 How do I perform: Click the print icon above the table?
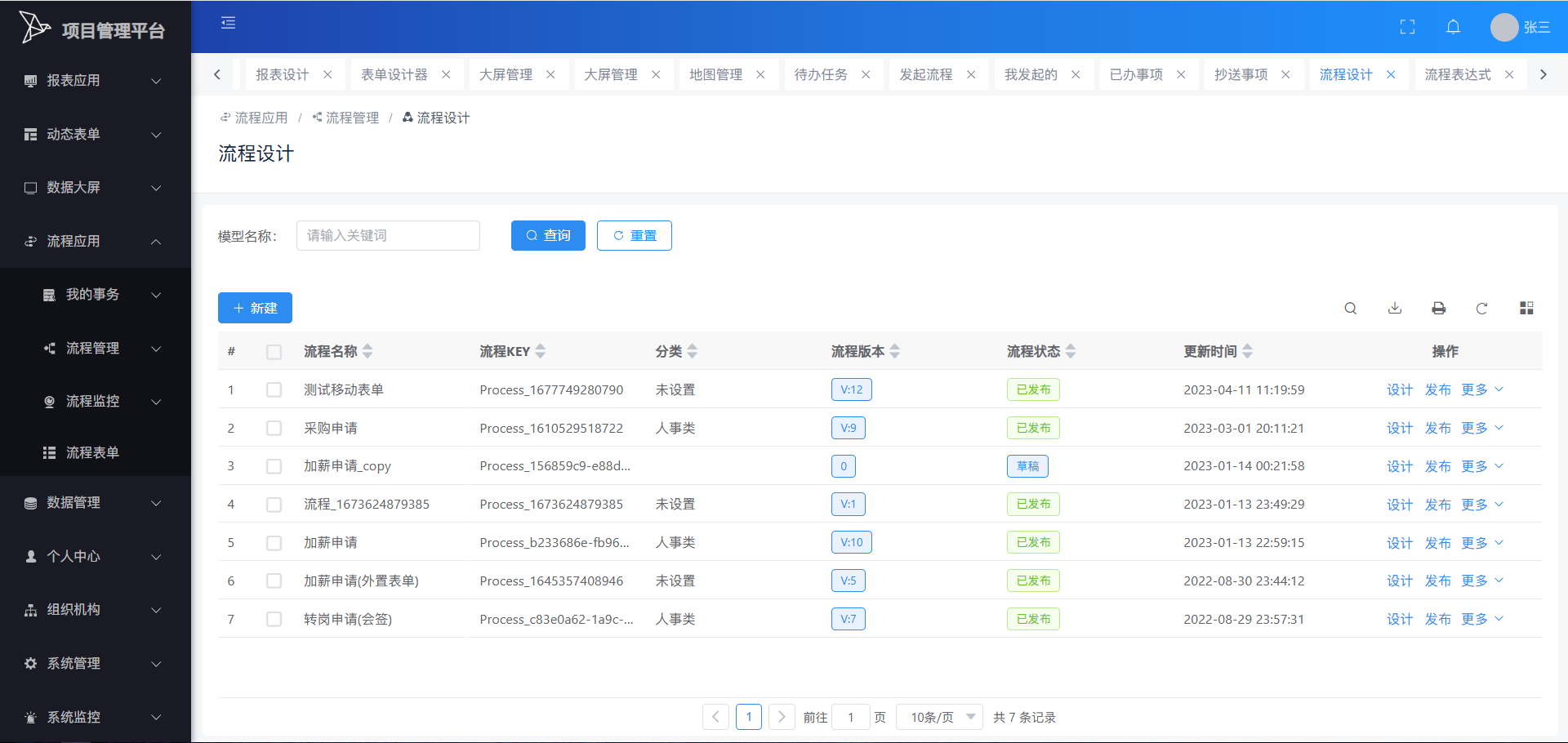pyautogui.click(x=1439, y=308)
